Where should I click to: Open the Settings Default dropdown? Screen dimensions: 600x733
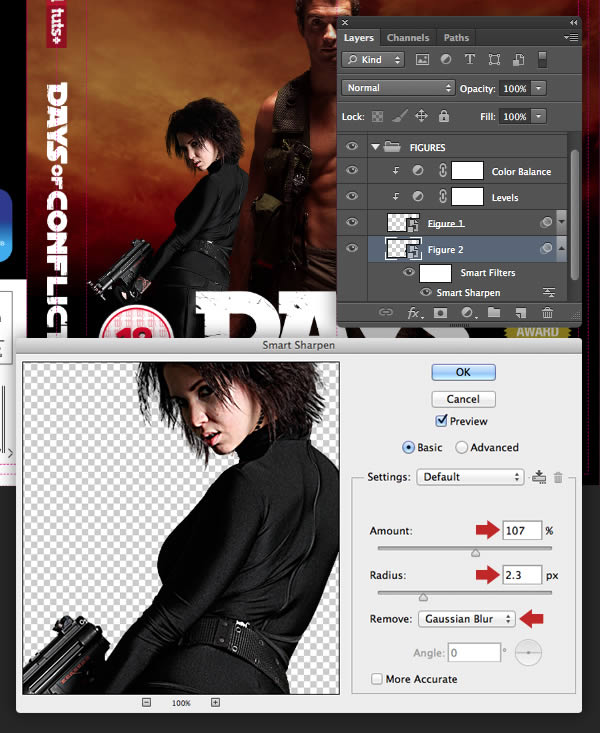point(470,477)
